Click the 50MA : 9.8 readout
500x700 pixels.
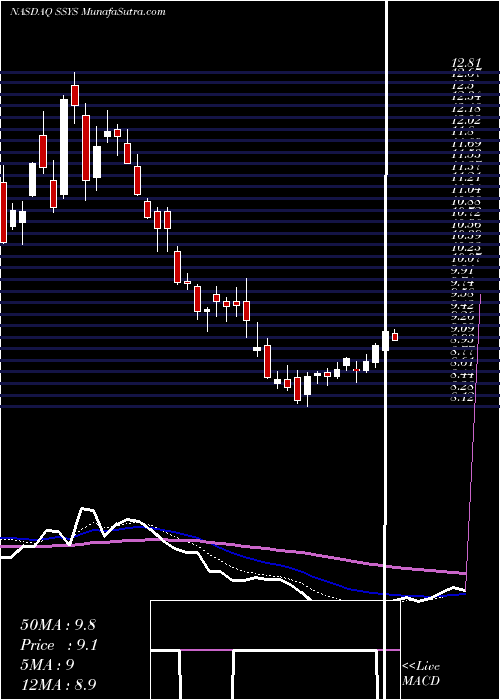tap(58, 624)
